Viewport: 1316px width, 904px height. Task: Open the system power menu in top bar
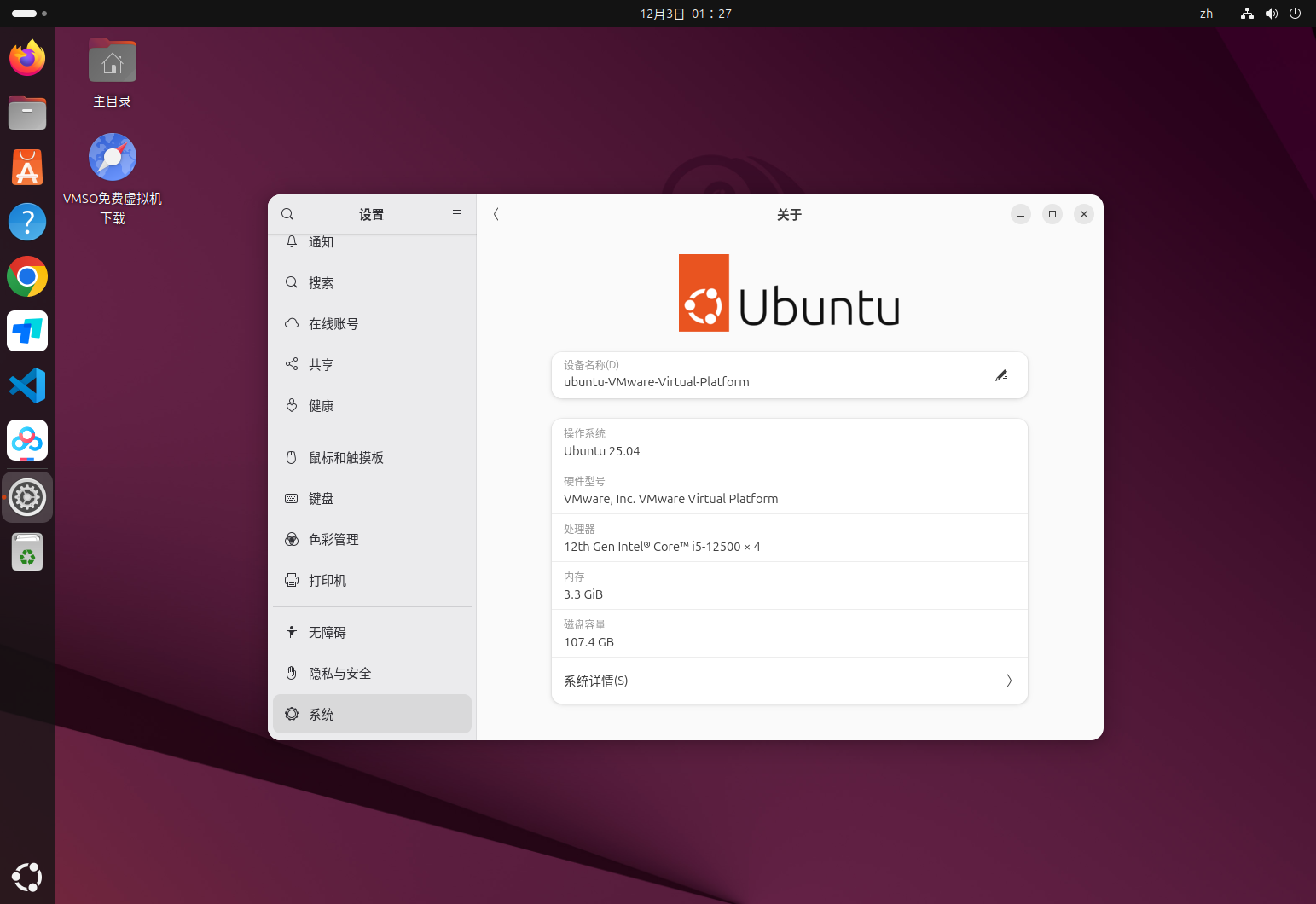1295,14
